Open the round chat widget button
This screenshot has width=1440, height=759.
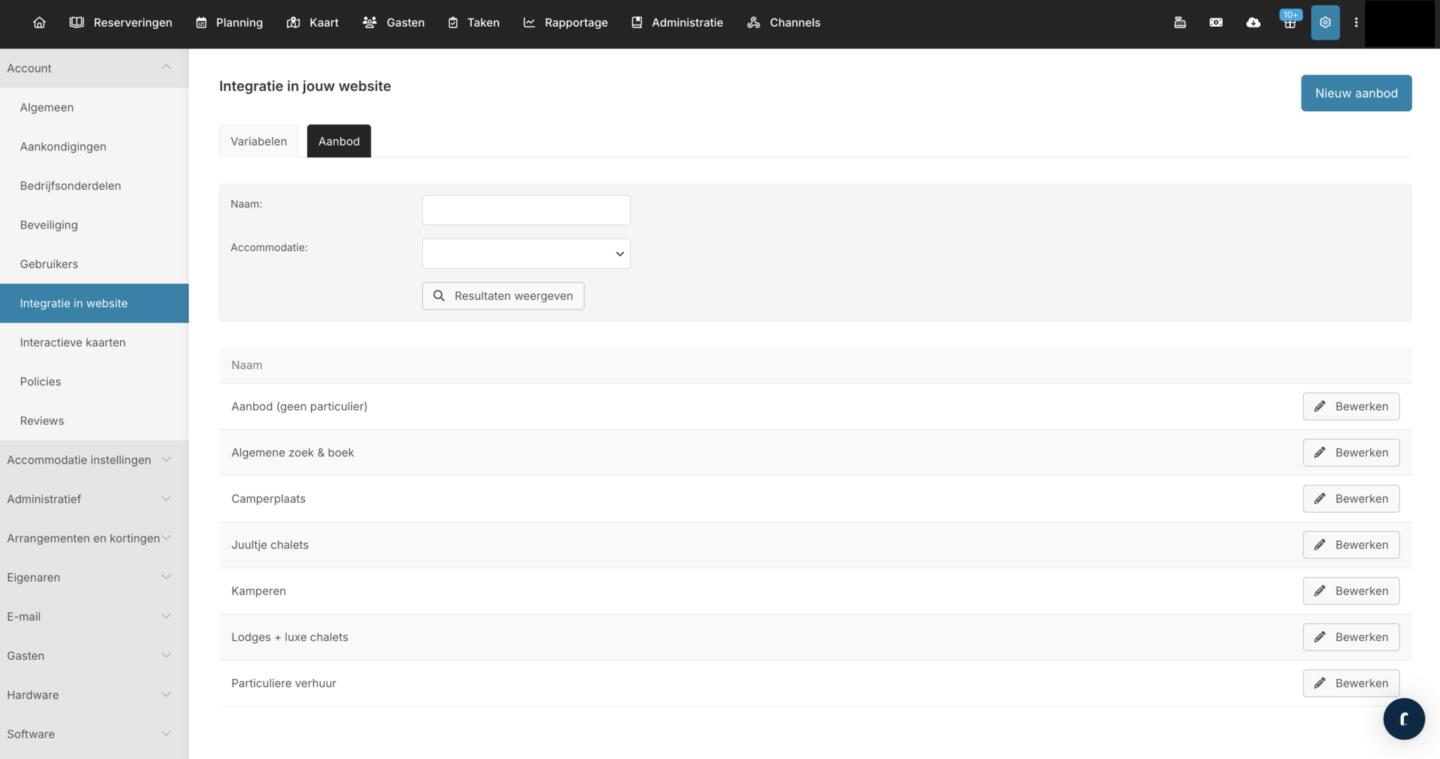(x=1403, y=718)
